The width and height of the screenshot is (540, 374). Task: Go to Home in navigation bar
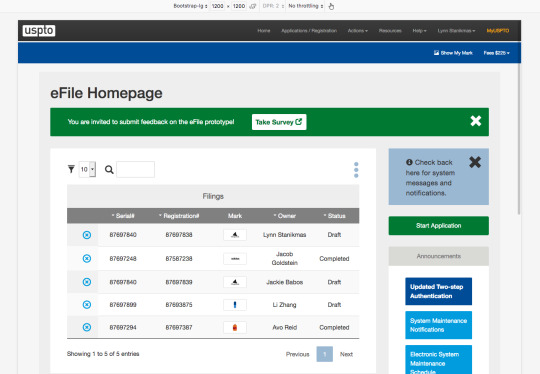point(264,31)
